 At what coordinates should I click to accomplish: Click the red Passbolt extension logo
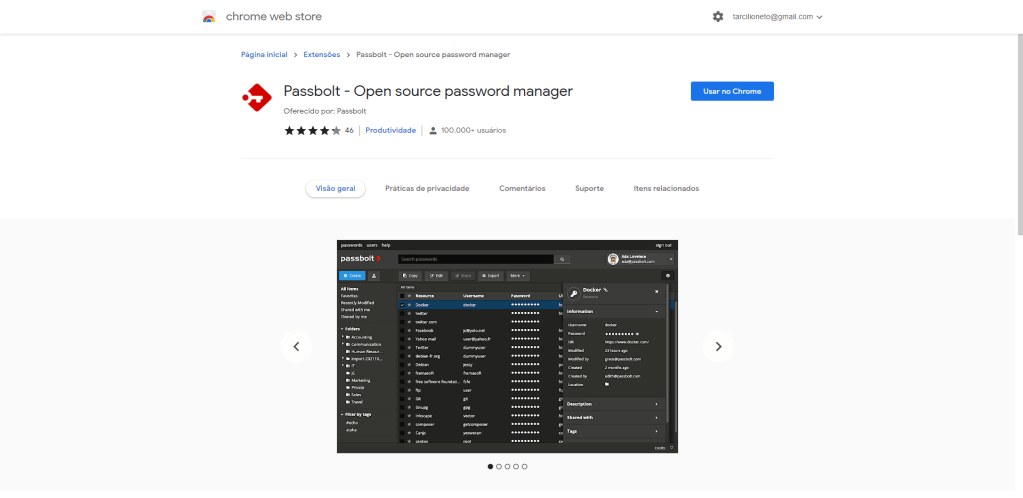pyautogui.click(x=257, y=97)
